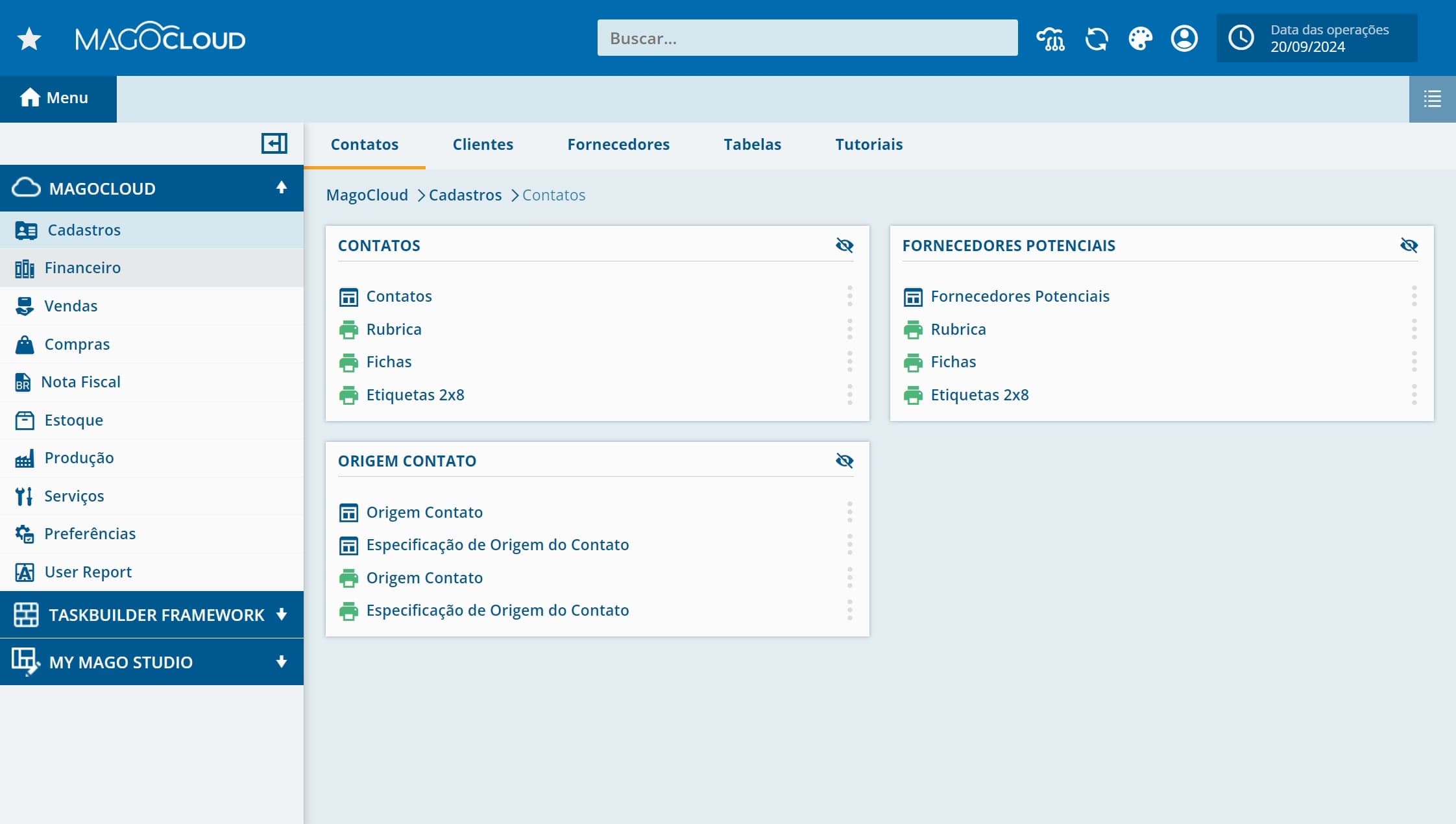This screenshot has width=1456, height=824.
Task: Click the MagoCloud logo
Action: pyautogui.click(x=160, y=37)
